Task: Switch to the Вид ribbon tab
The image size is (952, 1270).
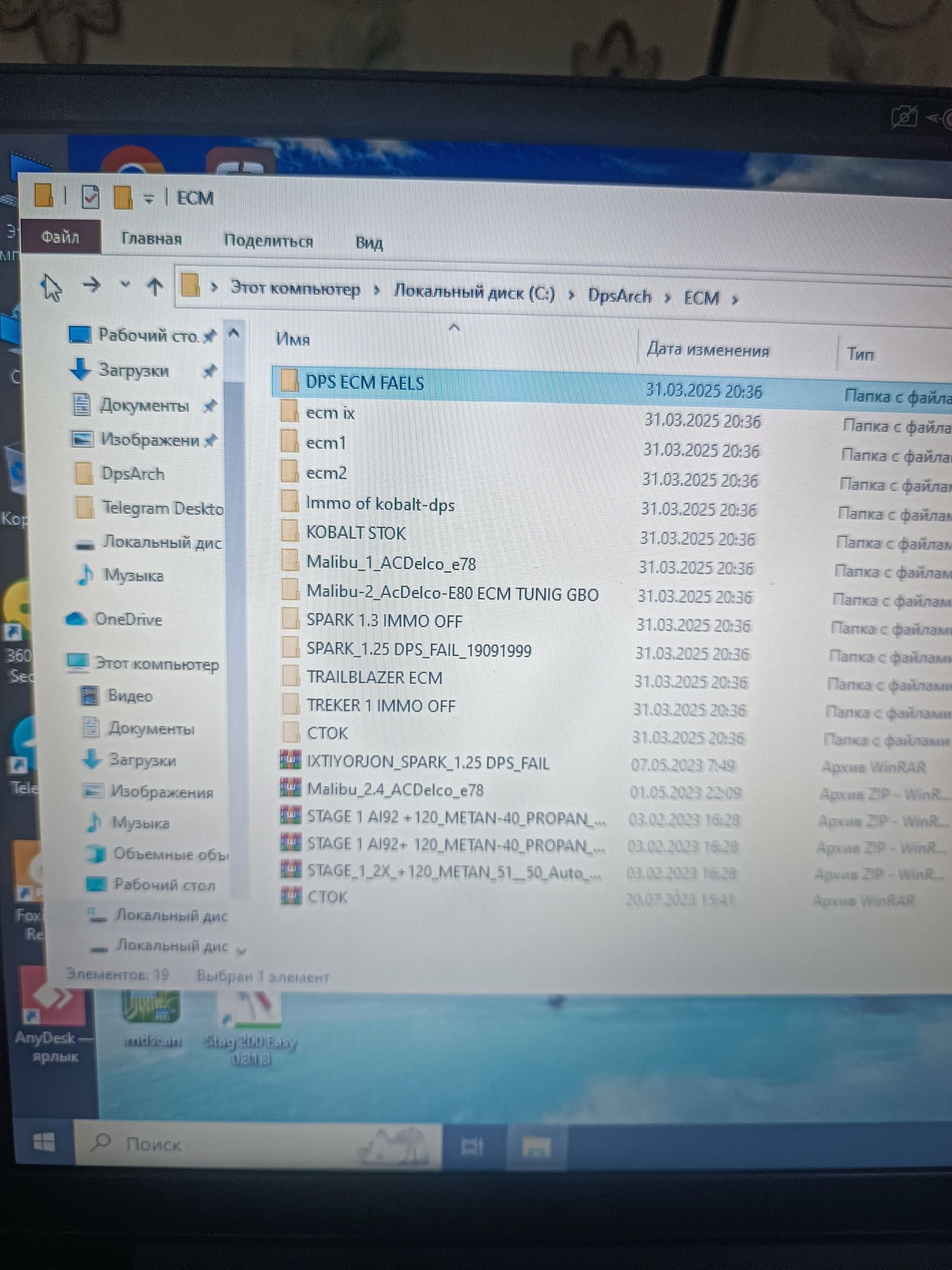Action: pyautogui.click(x=369, y=243)
